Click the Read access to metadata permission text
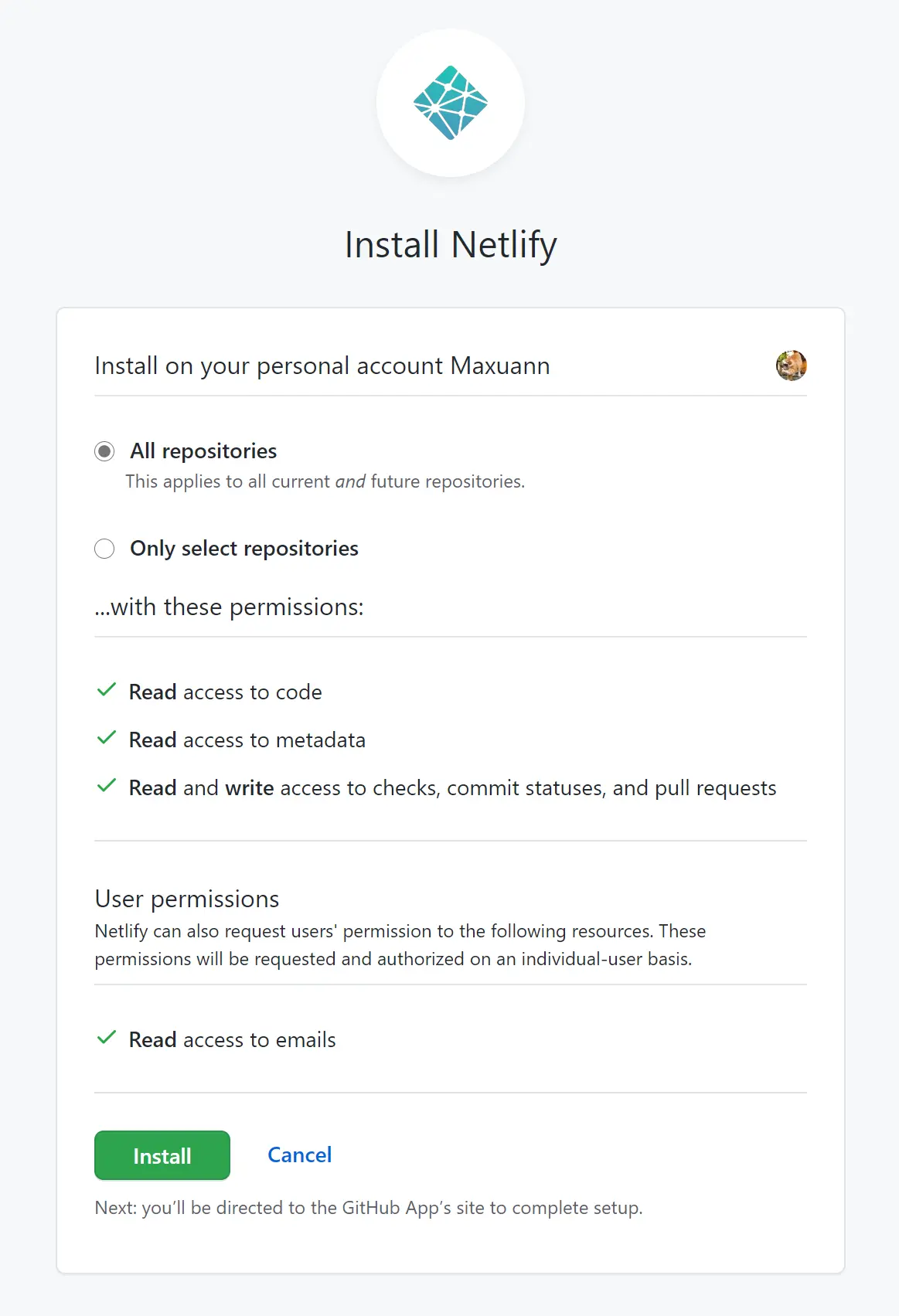Viewport: 899px width, 1316px height. (247, 740)
